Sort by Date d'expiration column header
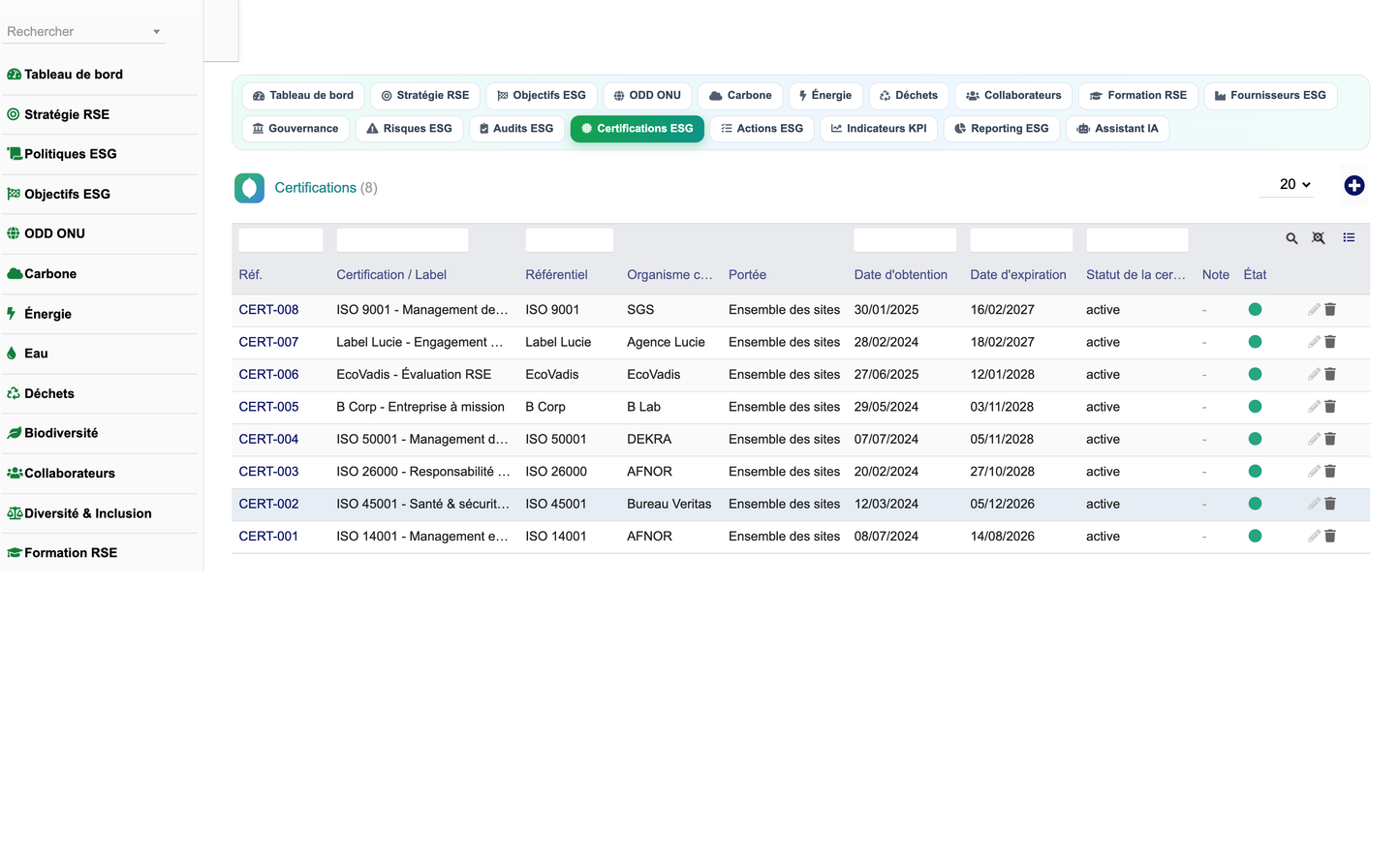1400x866 pixels. [x=1017, y=275]
